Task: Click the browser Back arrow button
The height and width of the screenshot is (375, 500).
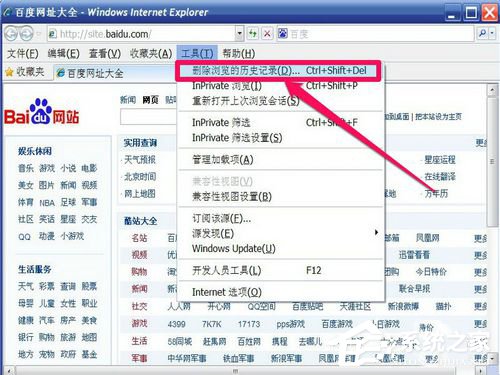Action: 11,34
